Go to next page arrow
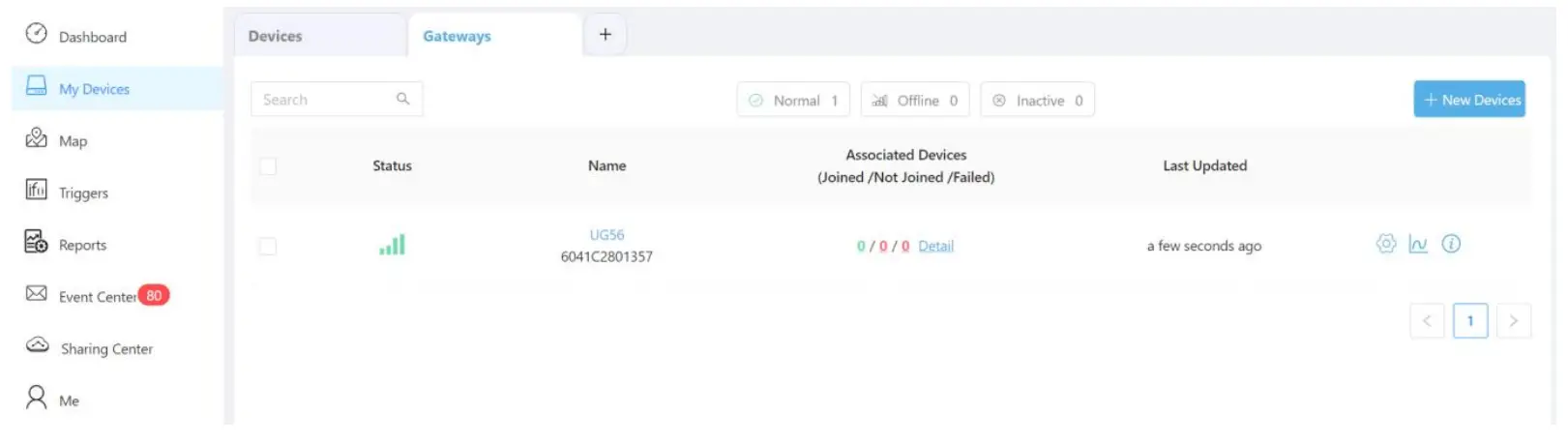 click(x=1514, y=321)
